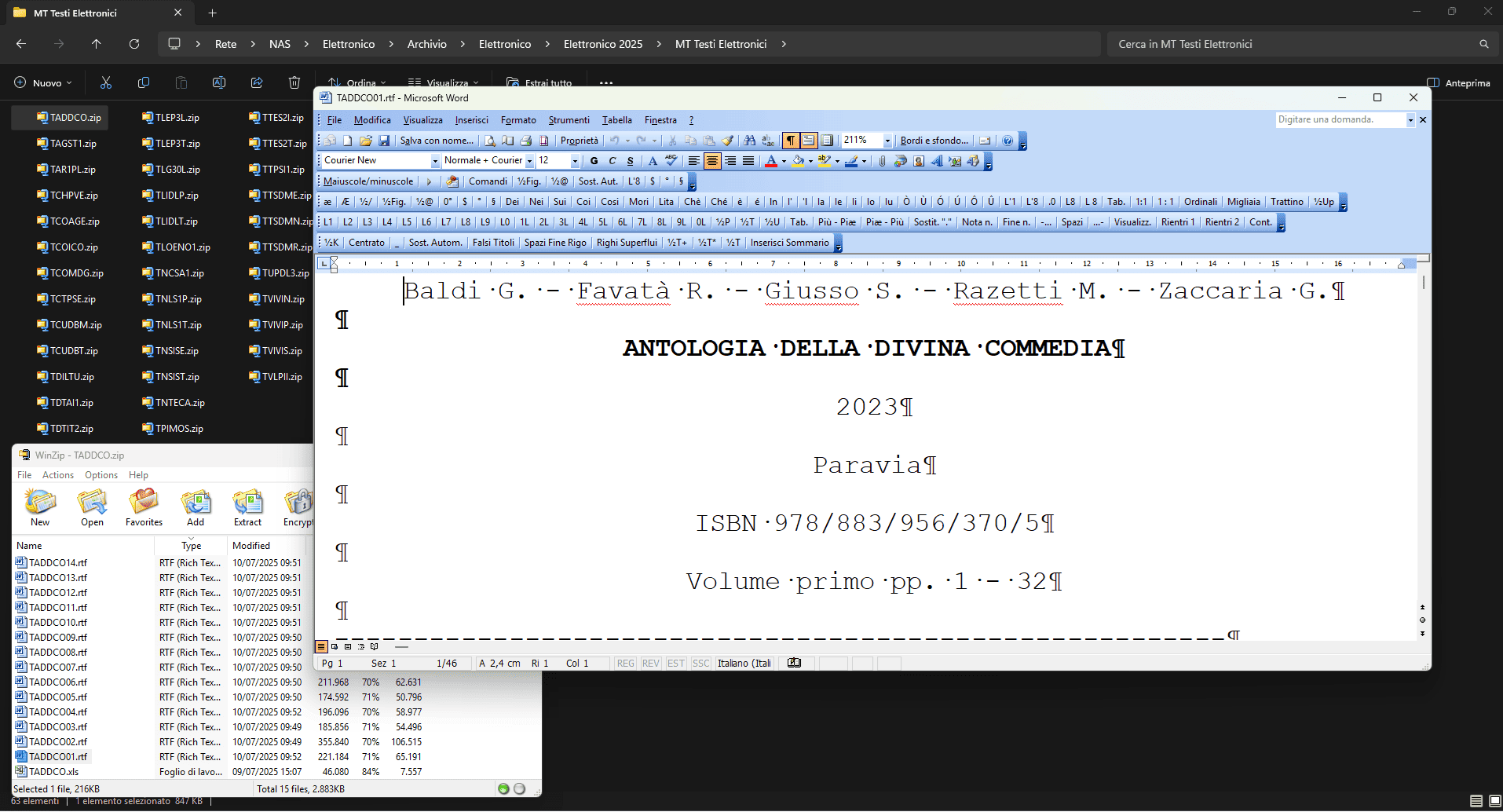Image resolution: width=1503 pixels, height=812 pixels.
Task: Open the font size 12 dropdown
Action: click(575, 161)
